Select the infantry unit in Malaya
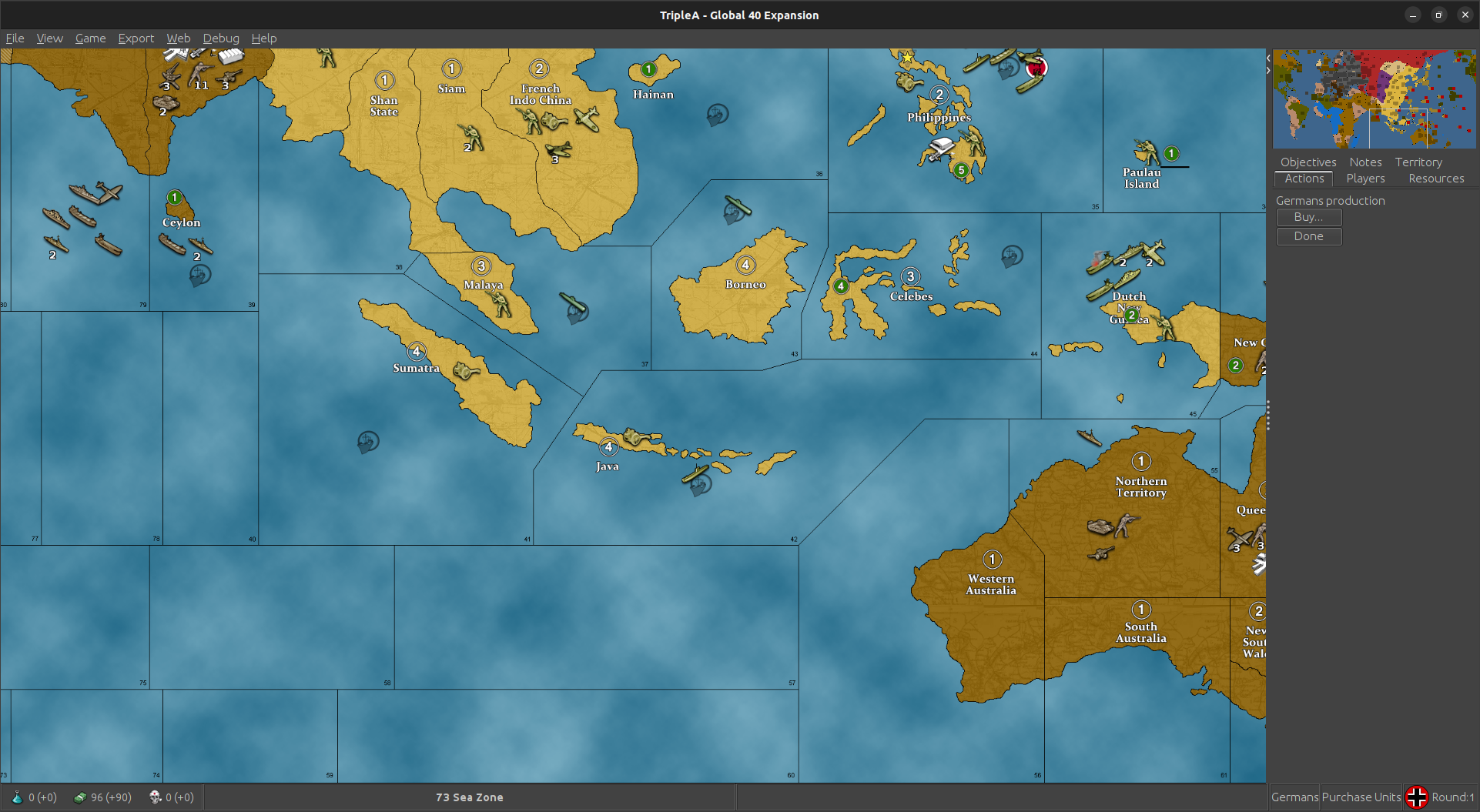 point(501,304)
